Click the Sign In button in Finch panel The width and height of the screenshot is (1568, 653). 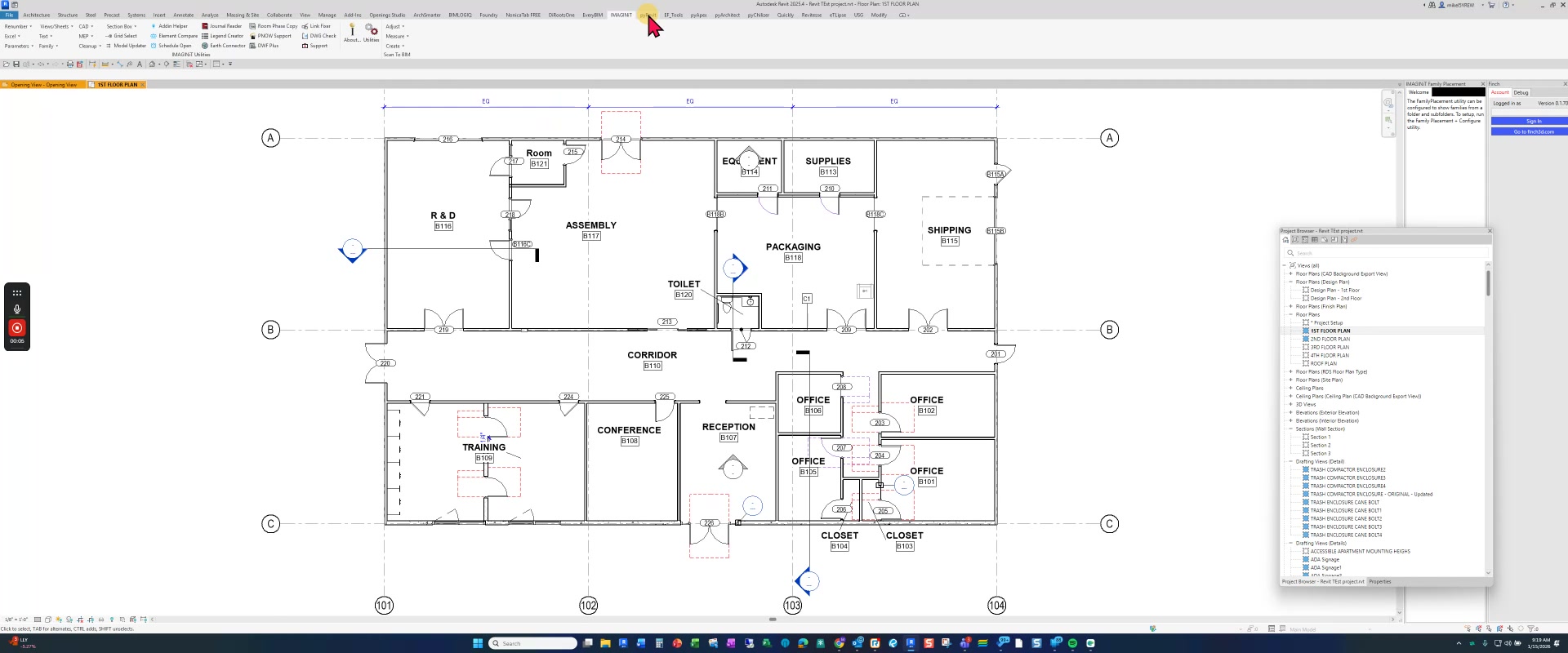point(1534,121)
